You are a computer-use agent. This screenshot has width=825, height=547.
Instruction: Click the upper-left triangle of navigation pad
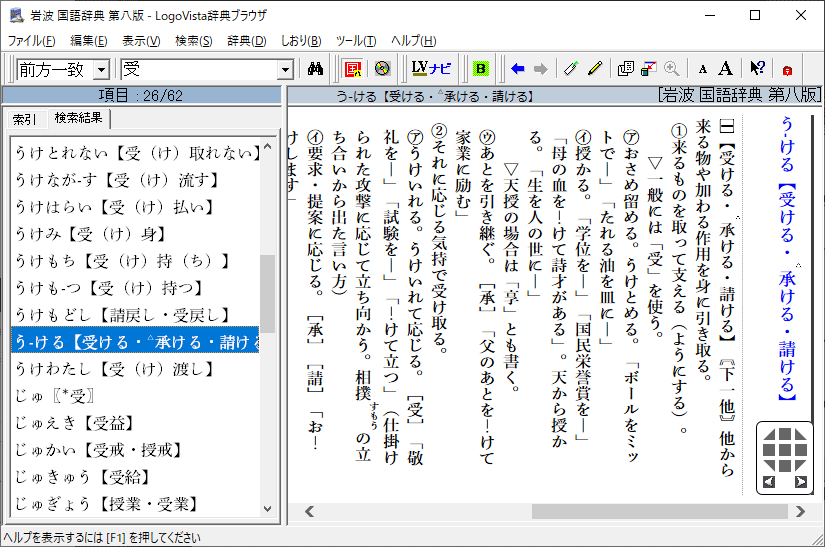click(770, 434)
